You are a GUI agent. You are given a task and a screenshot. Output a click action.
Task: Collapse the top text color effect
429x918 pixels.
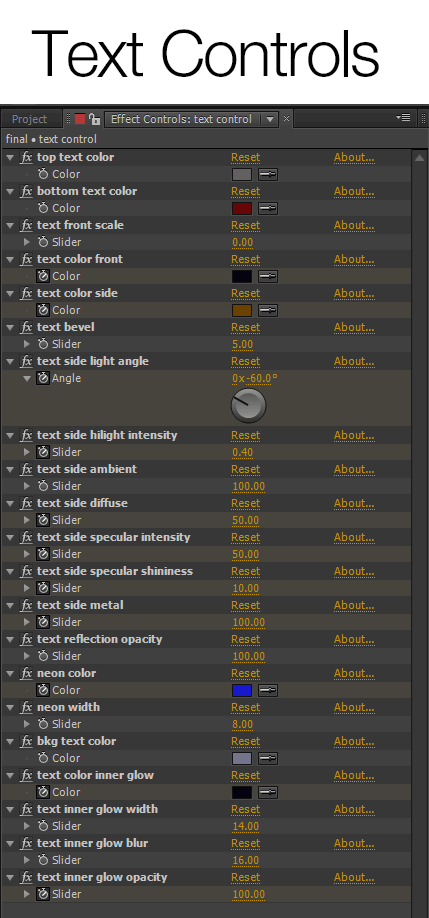tap(10, 157)
